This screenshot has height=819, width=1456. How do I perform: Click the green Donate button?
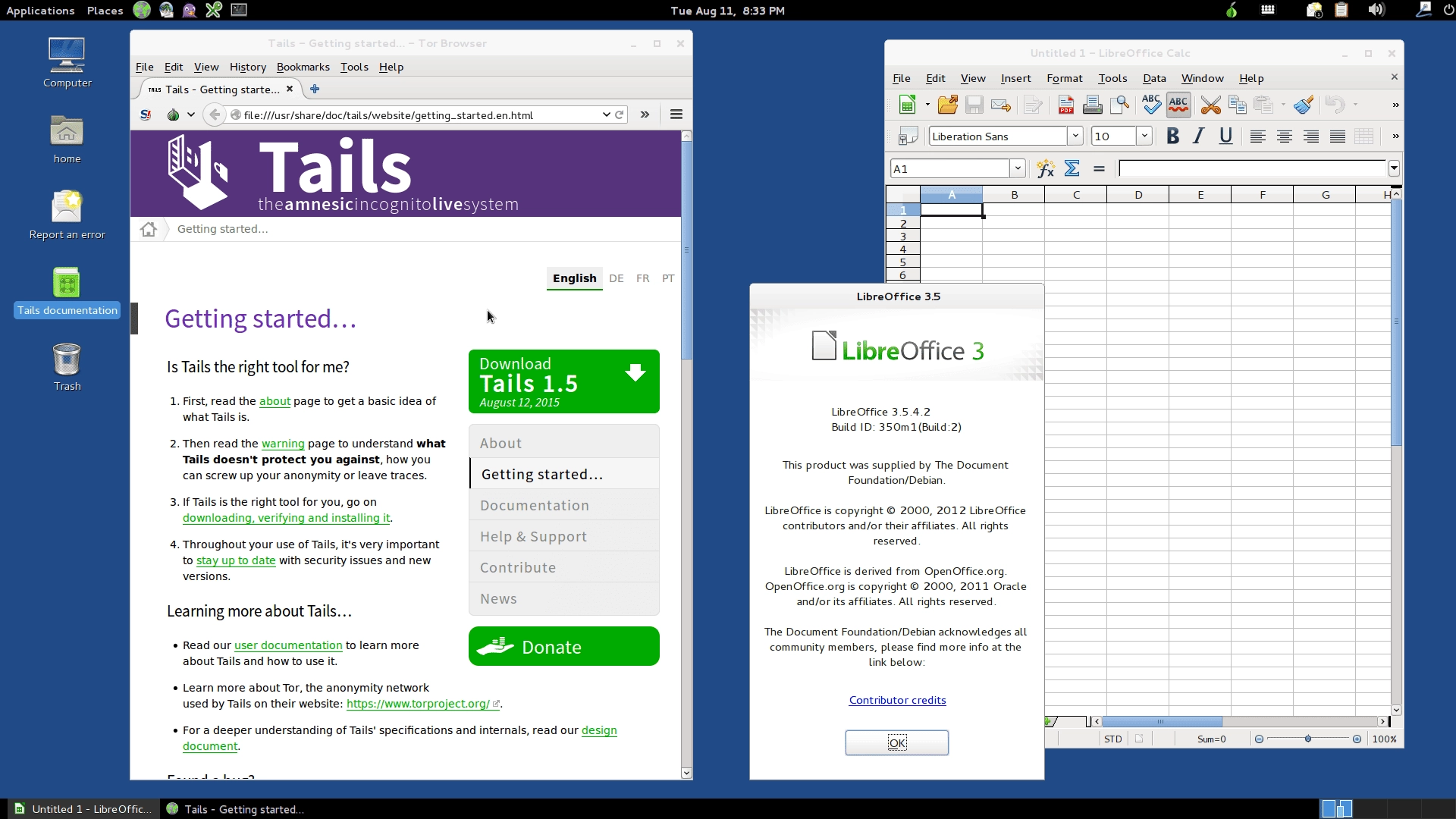tap(563, 646)
